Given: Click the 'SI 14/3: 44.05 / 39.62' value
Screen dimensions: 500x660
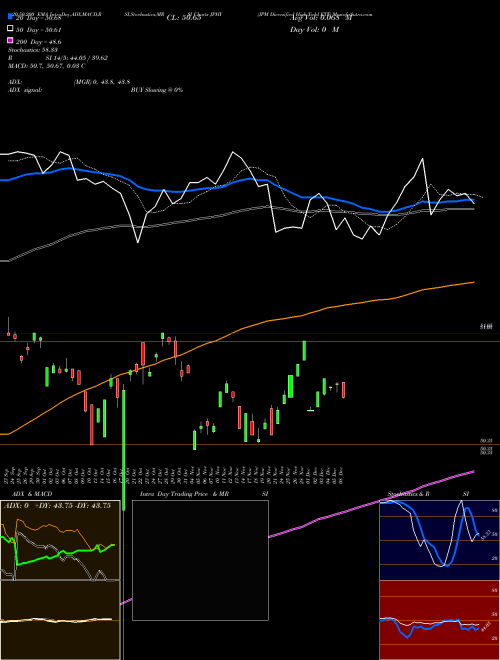Looking at the screenshot, I should [x=77, y=58].
